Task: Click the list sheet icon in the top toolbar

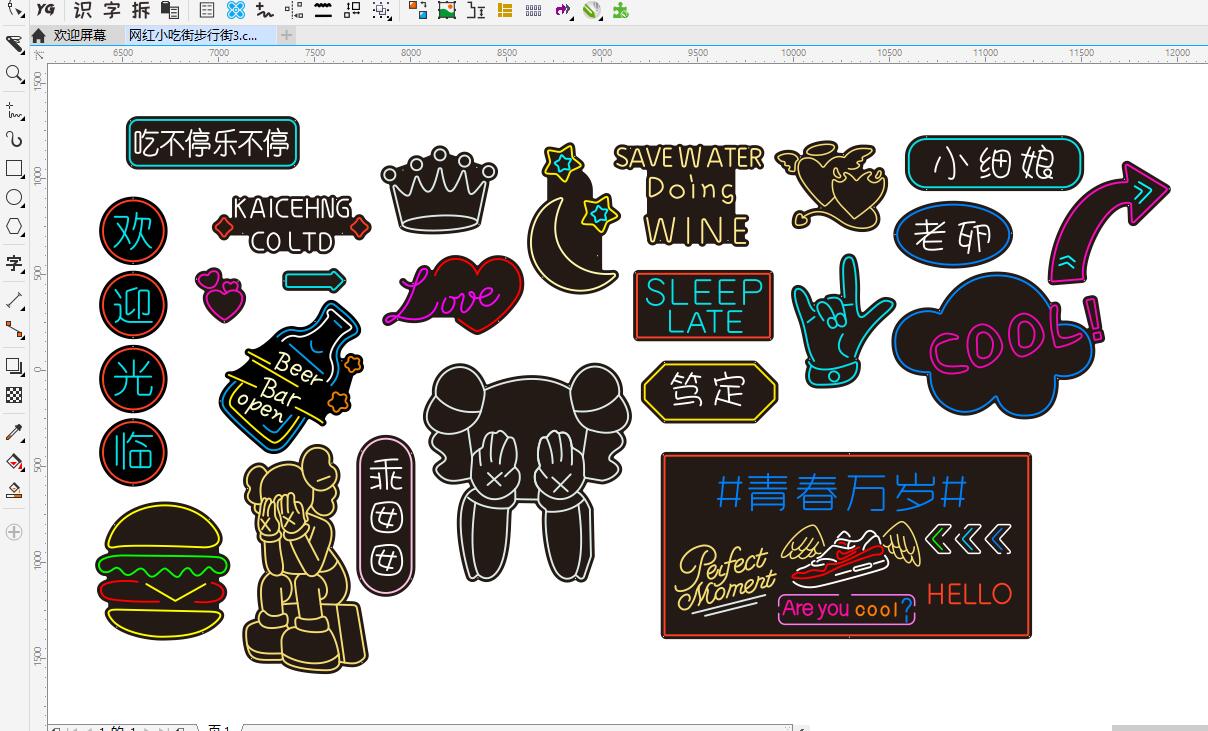Action: click(x=207, y=10)
